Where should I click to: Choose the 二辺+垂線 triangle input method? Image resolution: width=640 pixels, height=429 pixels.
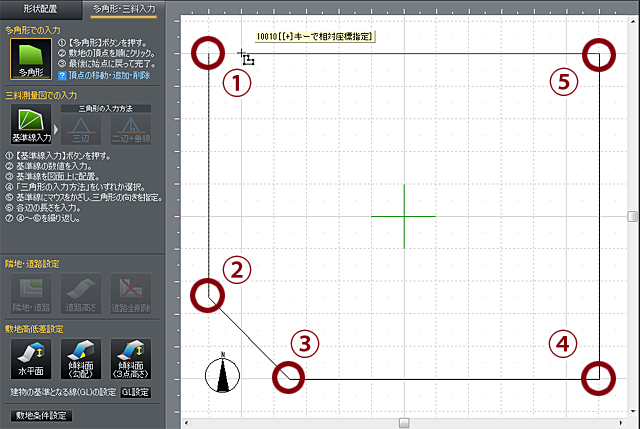(137, 127)
